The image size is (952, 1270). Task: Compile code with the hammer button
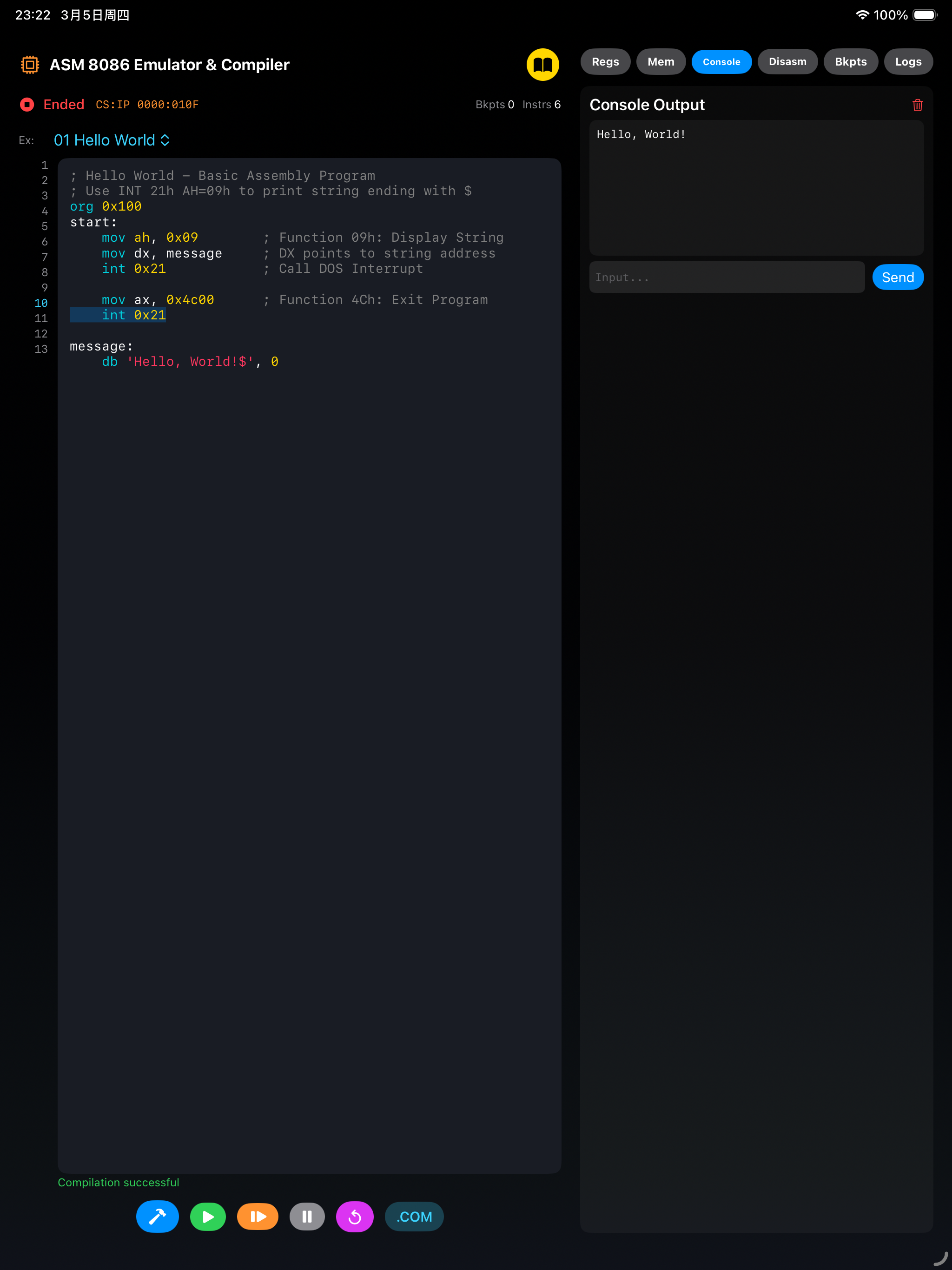click(x=157, y=1217)
